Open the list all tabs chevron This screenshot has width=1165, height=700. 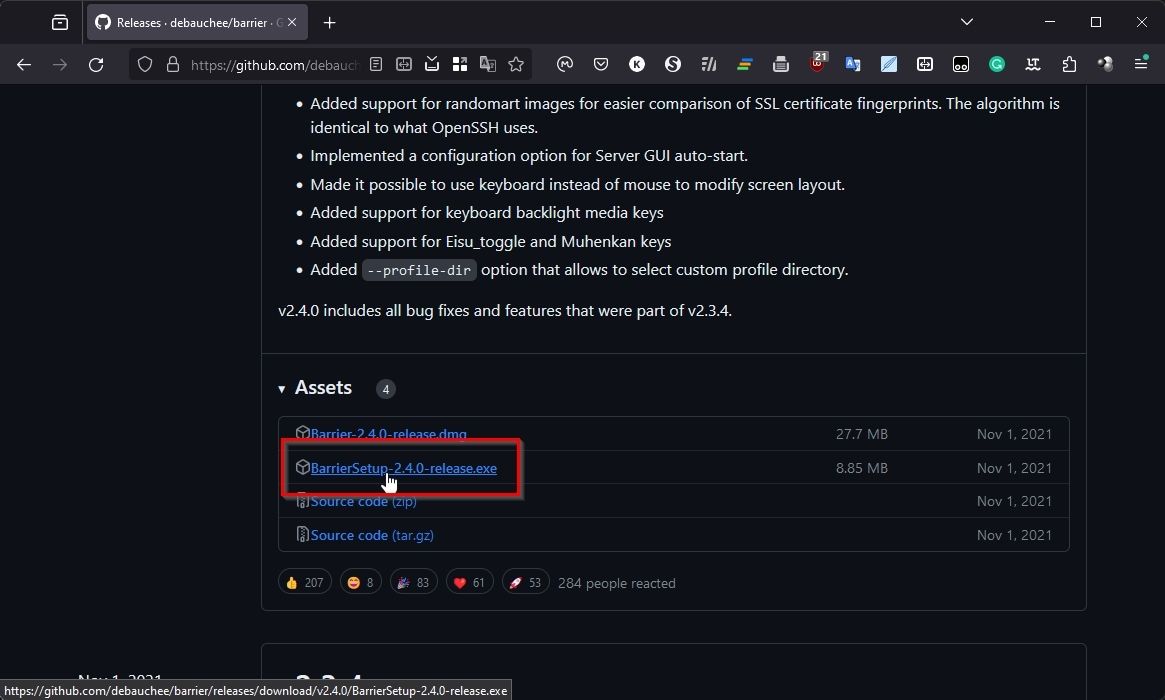[x=966, y=21]
